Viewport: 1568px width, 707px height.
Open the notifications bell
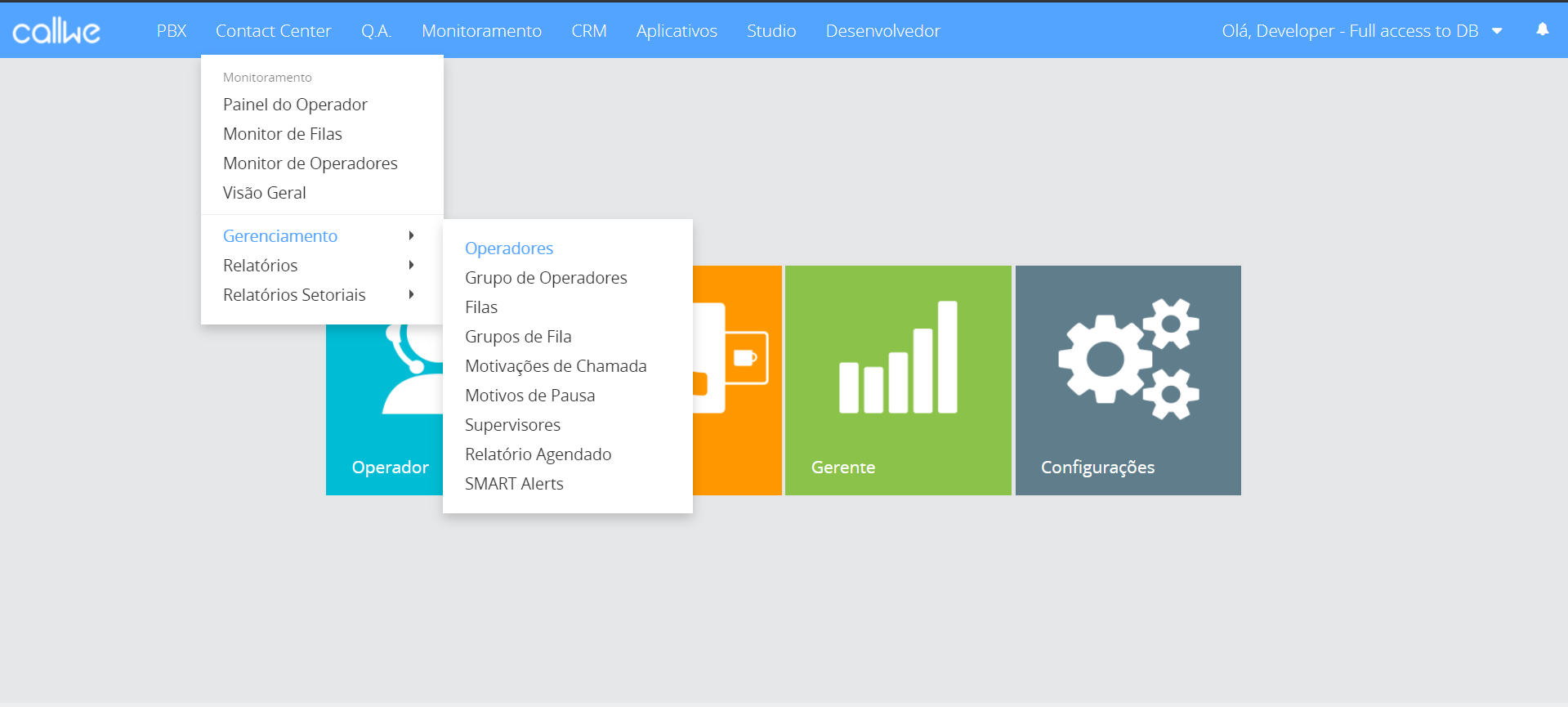click(x=1542, y=30)
